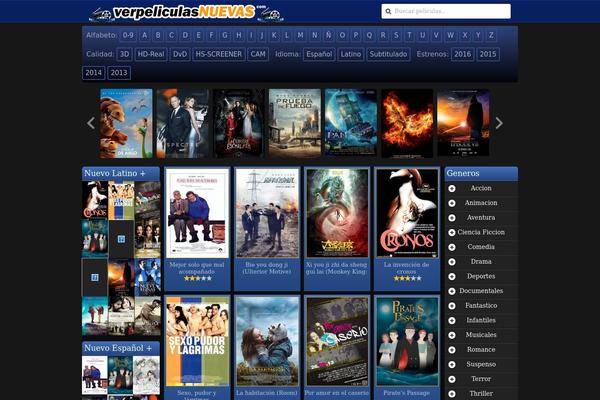Expand the Nuevo Español + section
The image size is (600, 400).
[118, 348]
